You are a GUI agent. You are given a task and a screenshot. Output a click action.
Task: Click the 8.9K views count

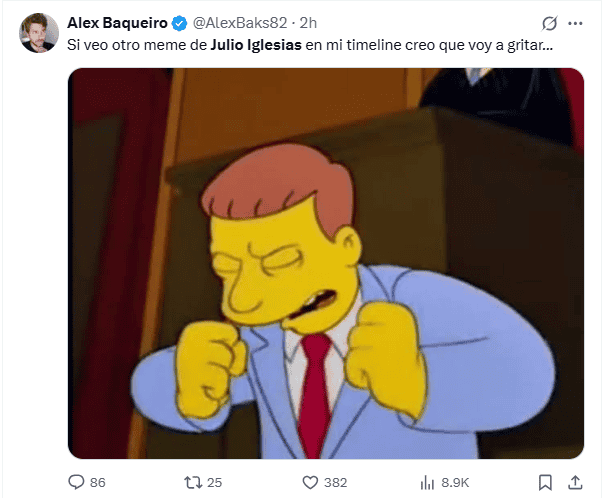click(x=455, y=483)
